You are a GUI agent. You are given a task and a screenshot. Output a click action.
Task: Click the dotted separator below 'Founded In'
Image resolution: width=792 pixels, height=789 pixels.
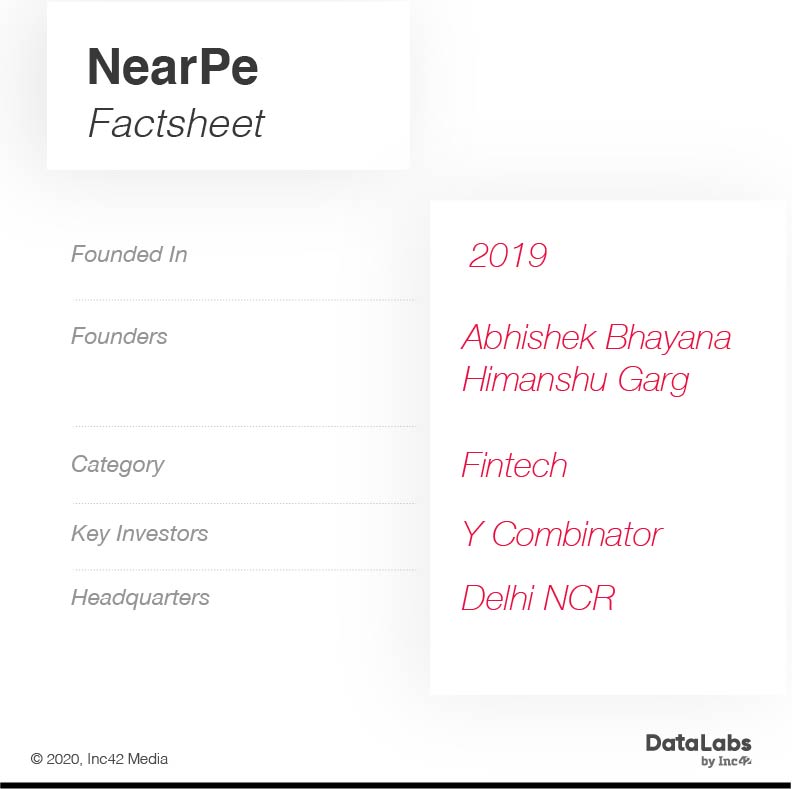pyautogui.click(x=243, y=299)
